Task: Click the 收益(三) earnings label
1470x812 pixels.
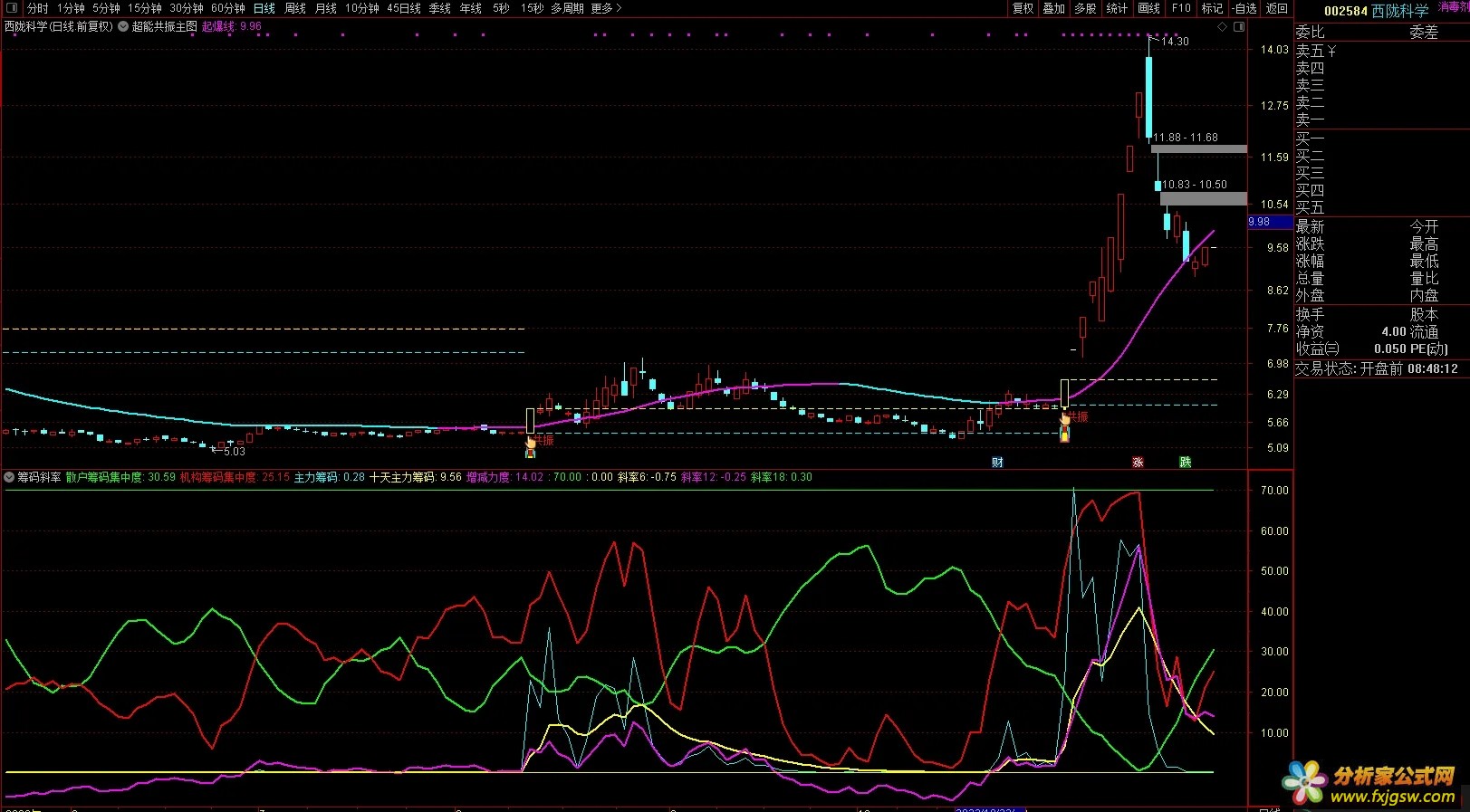Action: tap(1317, 349)
